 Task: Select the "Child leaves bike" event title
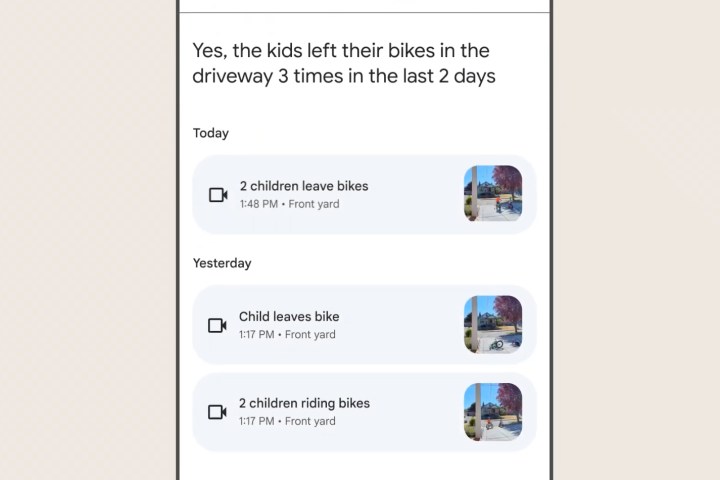(289, 317)
